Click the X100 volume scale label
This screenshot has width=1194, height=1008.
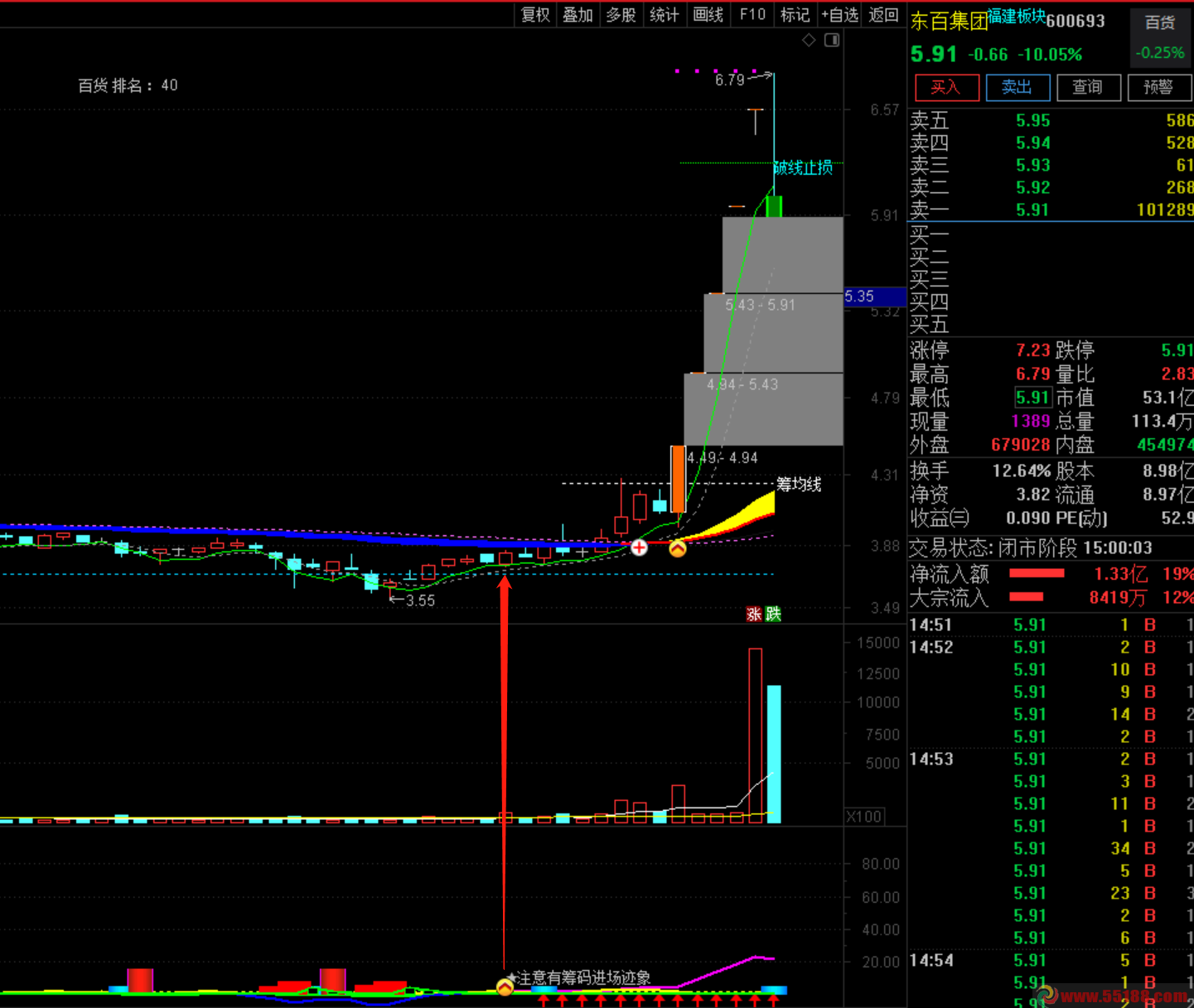pyautogui.click(x=864, y=817)
